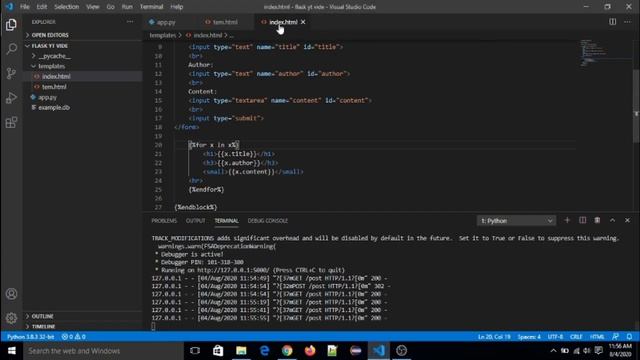Change language mode HTML
The height and width of the screenshot is (360, 640).
[597, 337]
